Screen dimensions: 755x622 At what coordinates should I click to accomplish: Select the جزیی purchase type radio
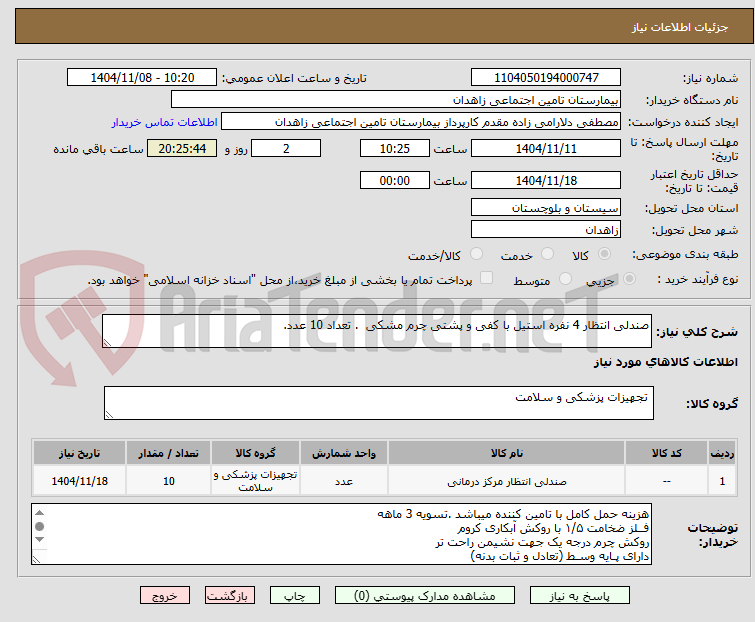click(629, 279)
